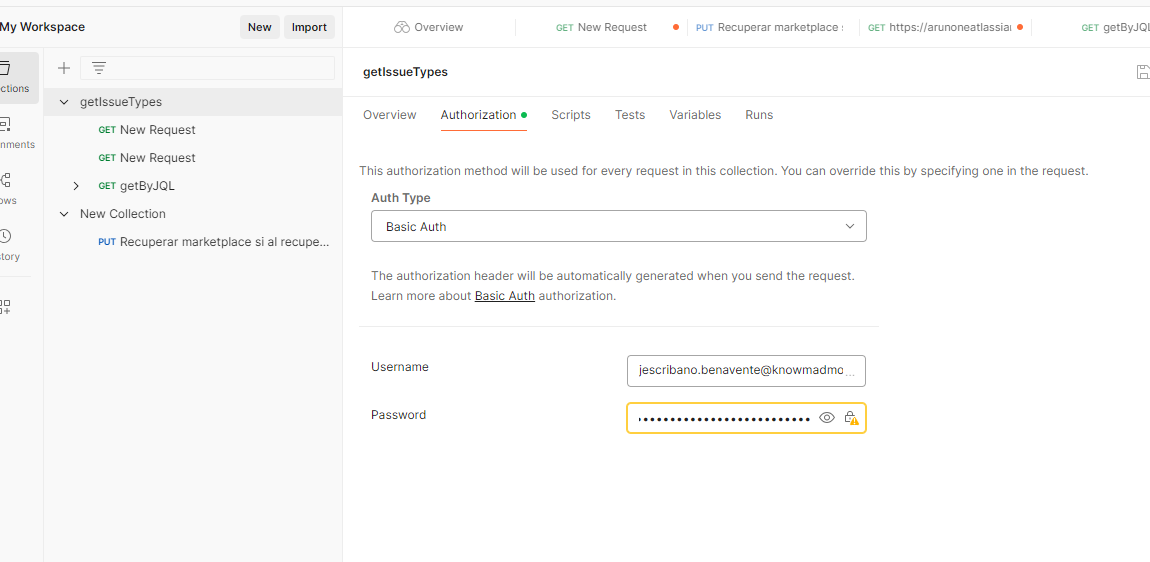Go to the Variables tab
The image size is (1150, 562).
coord(695,115)
